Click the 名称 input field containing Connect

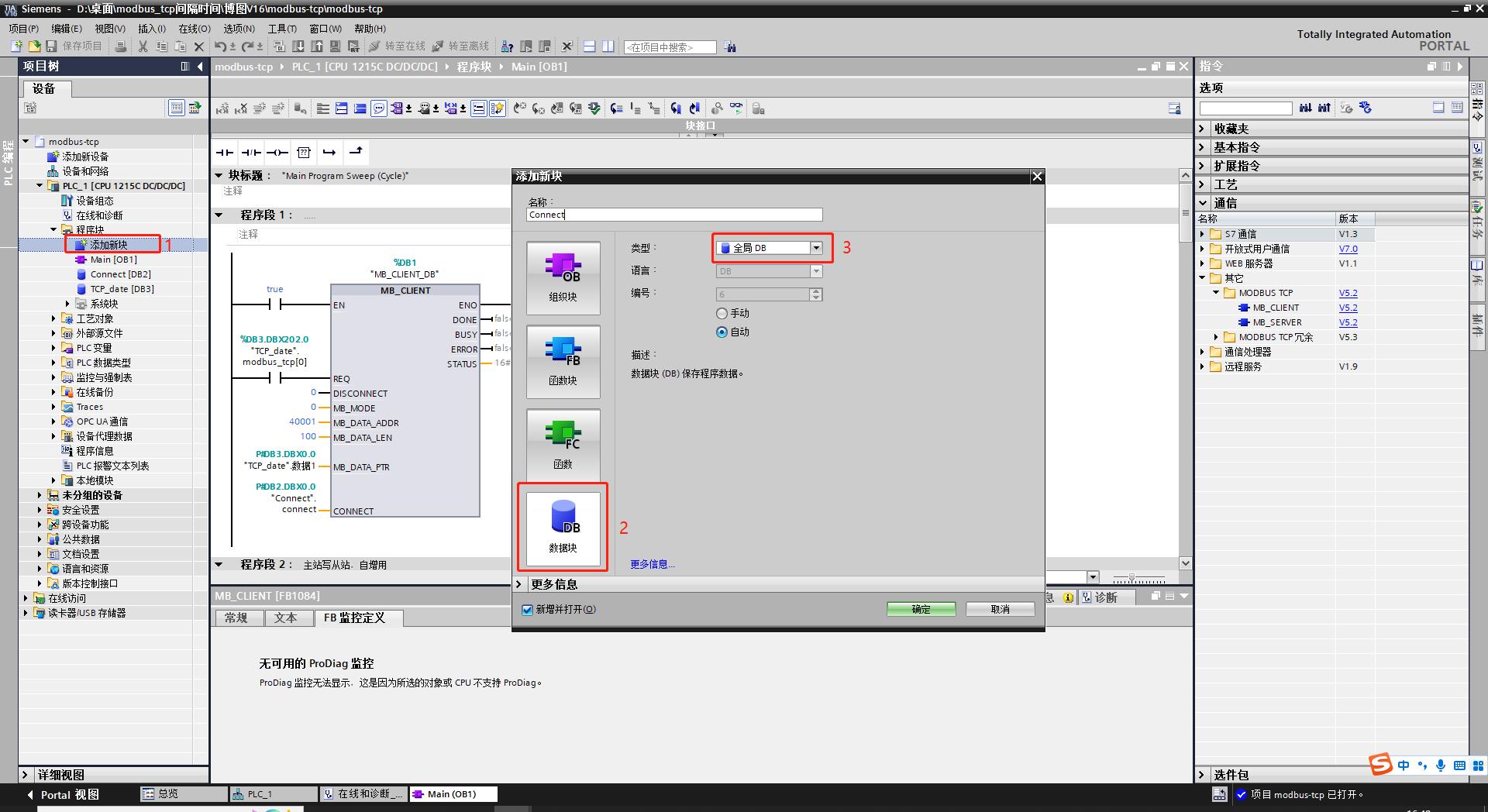pyautogui.click(x=674, y=215)
